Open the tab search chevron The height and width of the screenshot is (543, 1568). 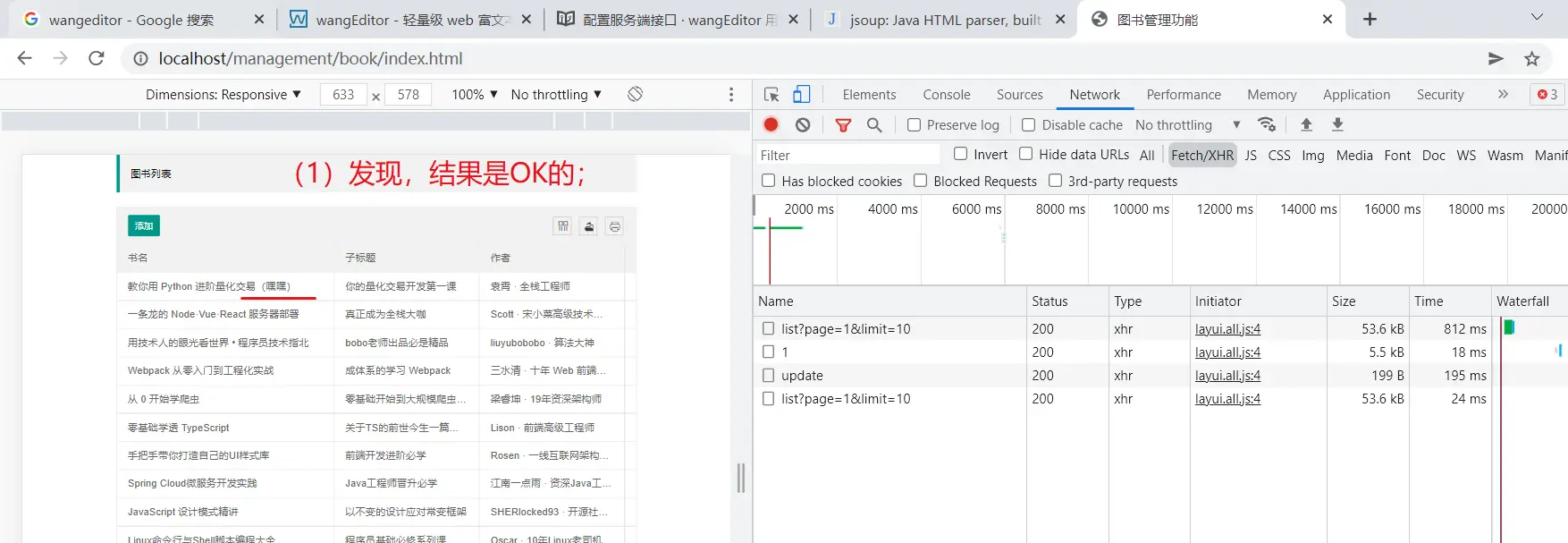[1537, 17]
